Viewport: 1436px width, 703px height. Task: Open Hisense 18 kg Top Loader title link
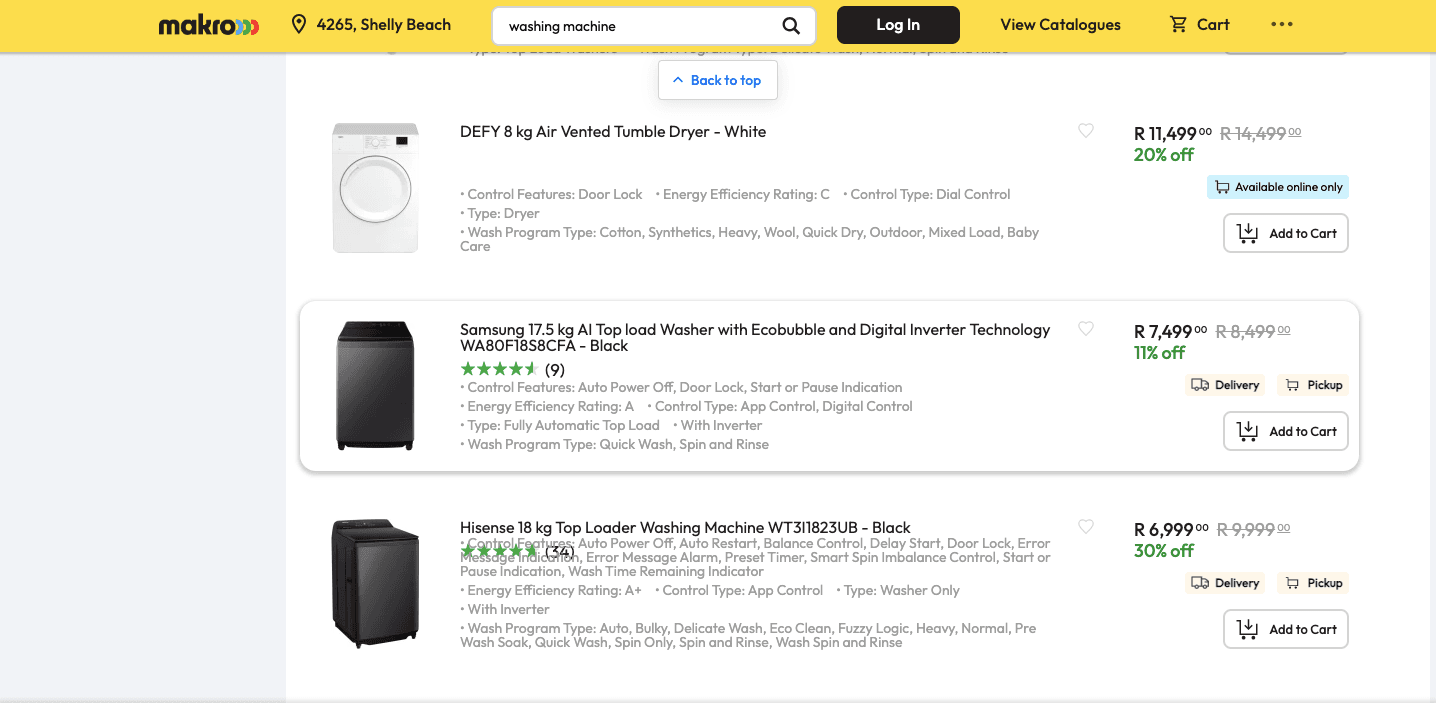(x=685, y=527)
